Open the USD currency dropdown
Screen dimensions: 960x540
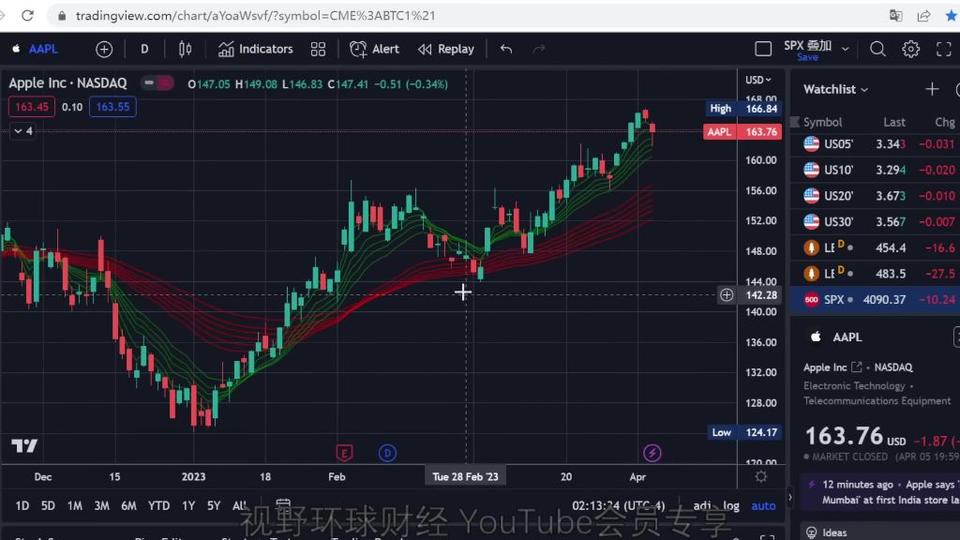click(x=758, y=80)
